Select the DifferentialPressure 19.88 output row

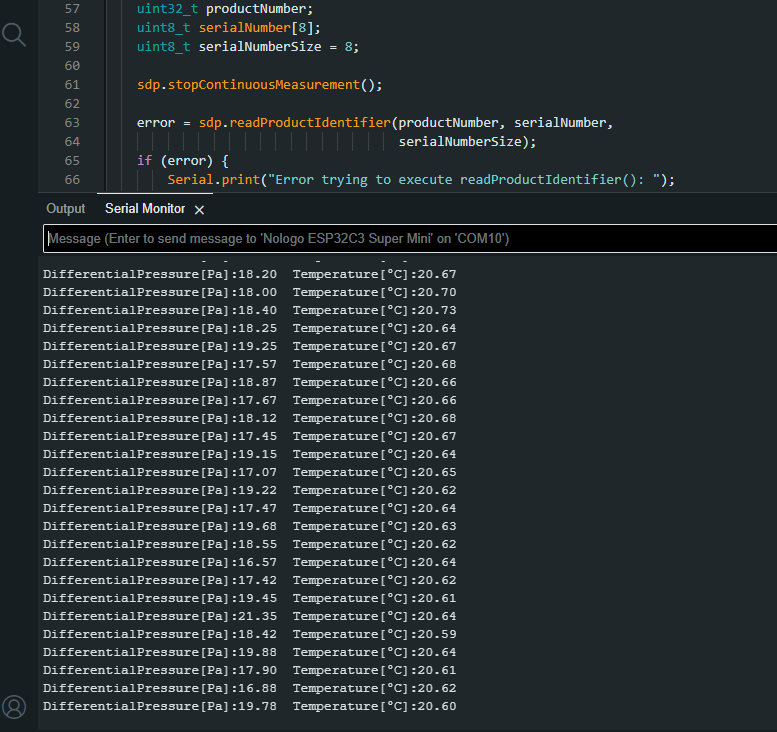[x=249, y=652]
